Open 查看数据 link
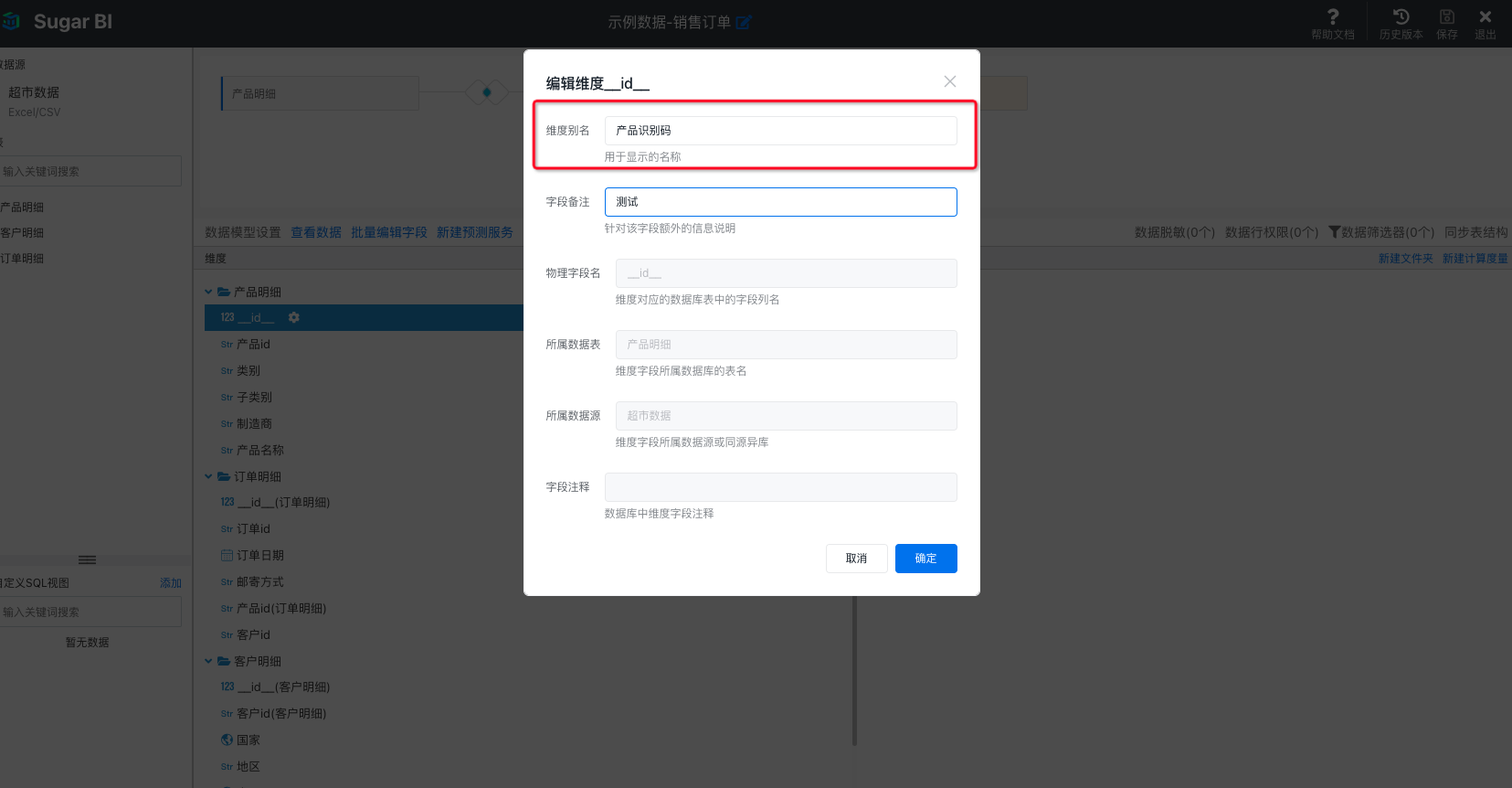The height and width of the screenshot is (788, 1512). (316, 232)
